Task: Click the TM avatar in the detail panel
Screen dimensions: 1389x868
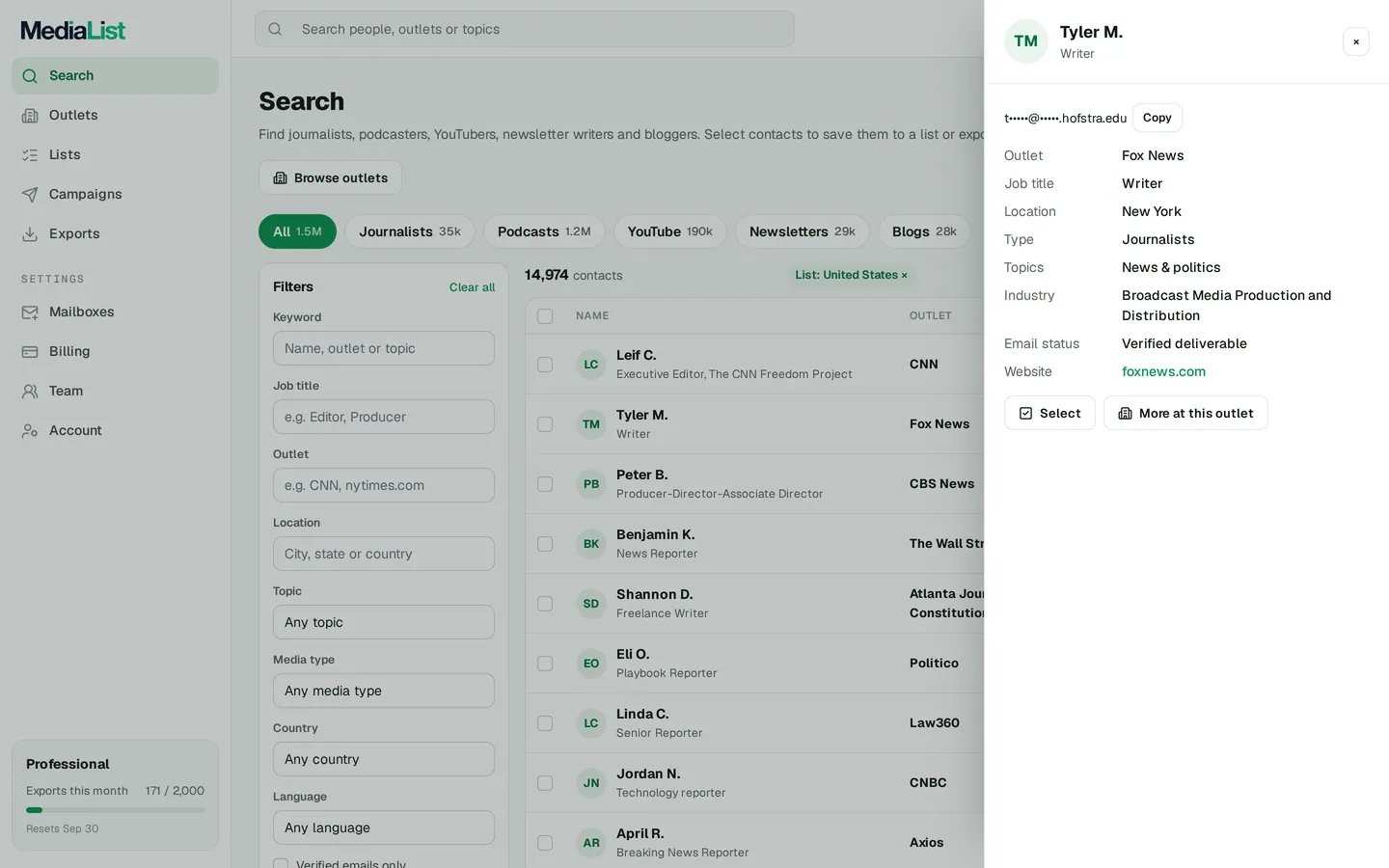Action: pyautogui.click(x=1026, y=41)
